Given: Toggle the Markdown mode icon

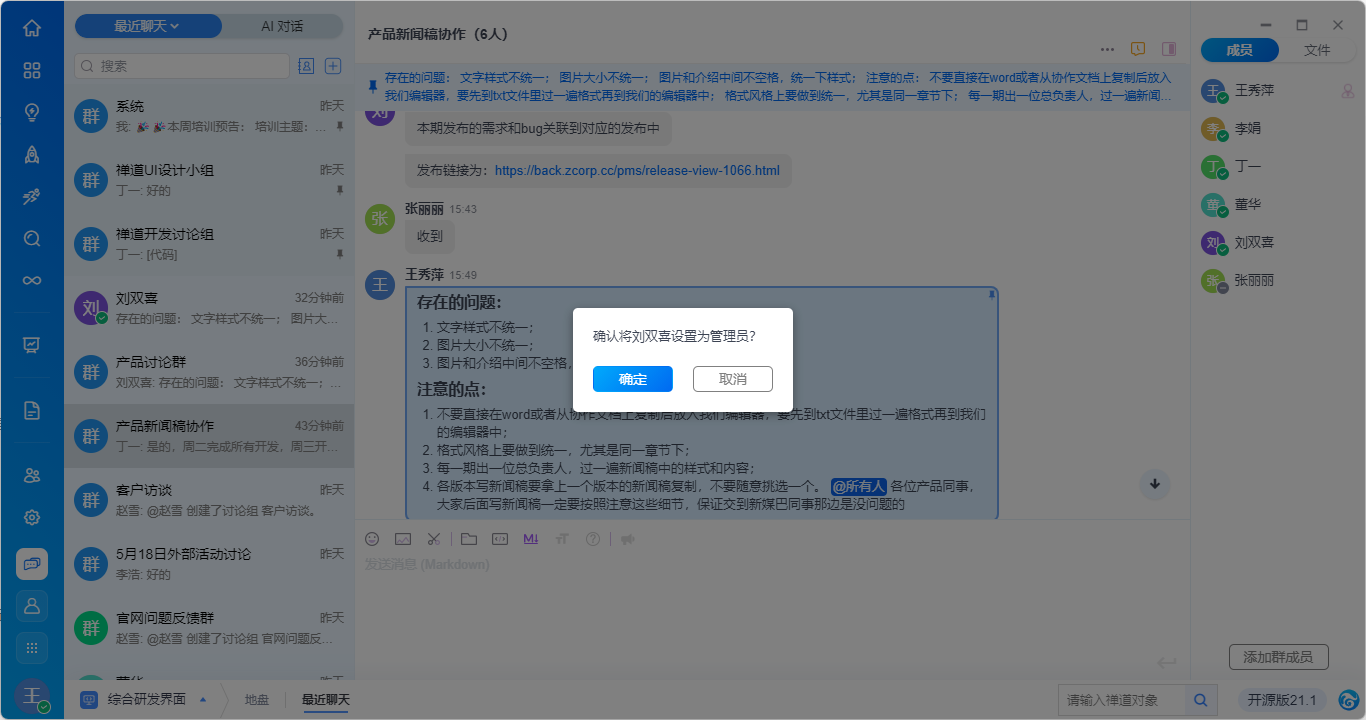Looking at the screenshot, I should 530,539.
